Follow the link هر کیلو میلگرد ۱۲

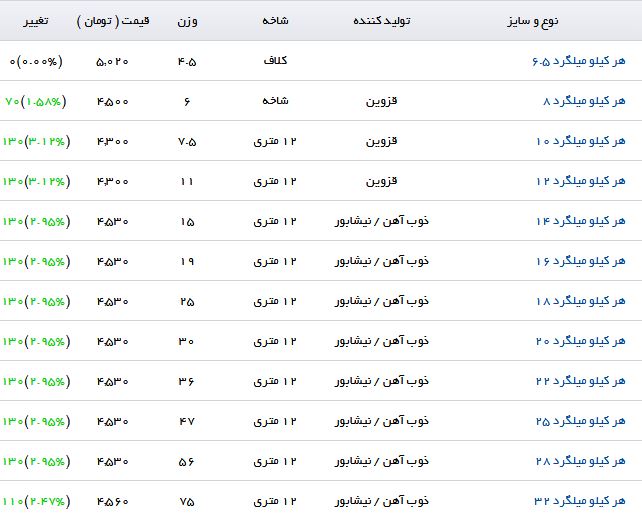[x=581, y=181]
